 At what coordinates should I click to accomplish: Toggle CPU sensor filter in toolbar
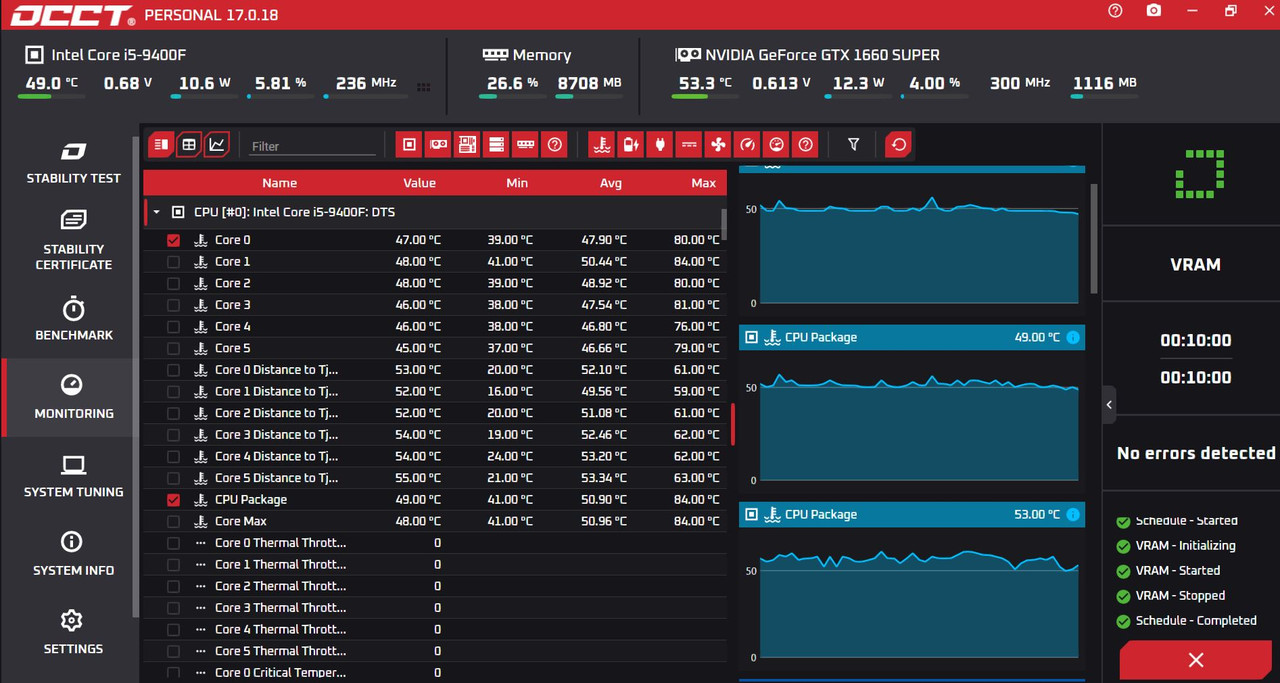coord(409,145)
